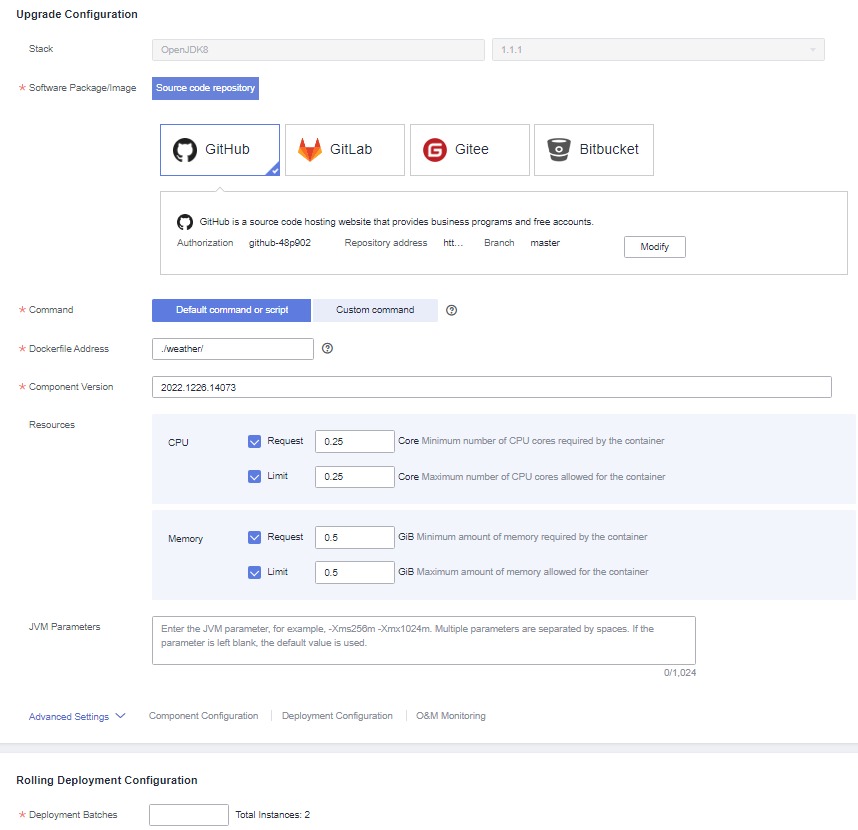Click the small GitHub icon in description

point(185,222)
